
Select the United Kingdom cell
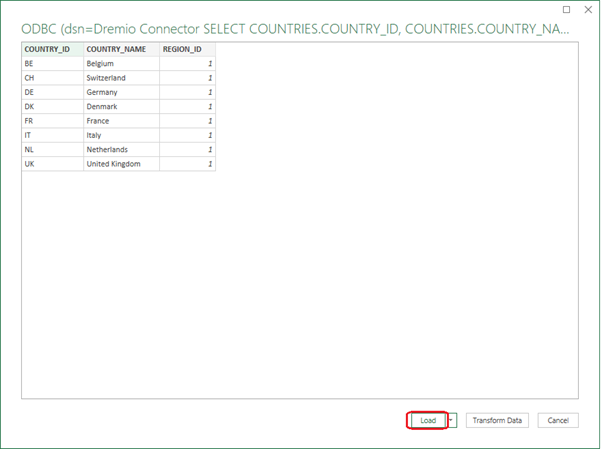(x=121, y=164)
